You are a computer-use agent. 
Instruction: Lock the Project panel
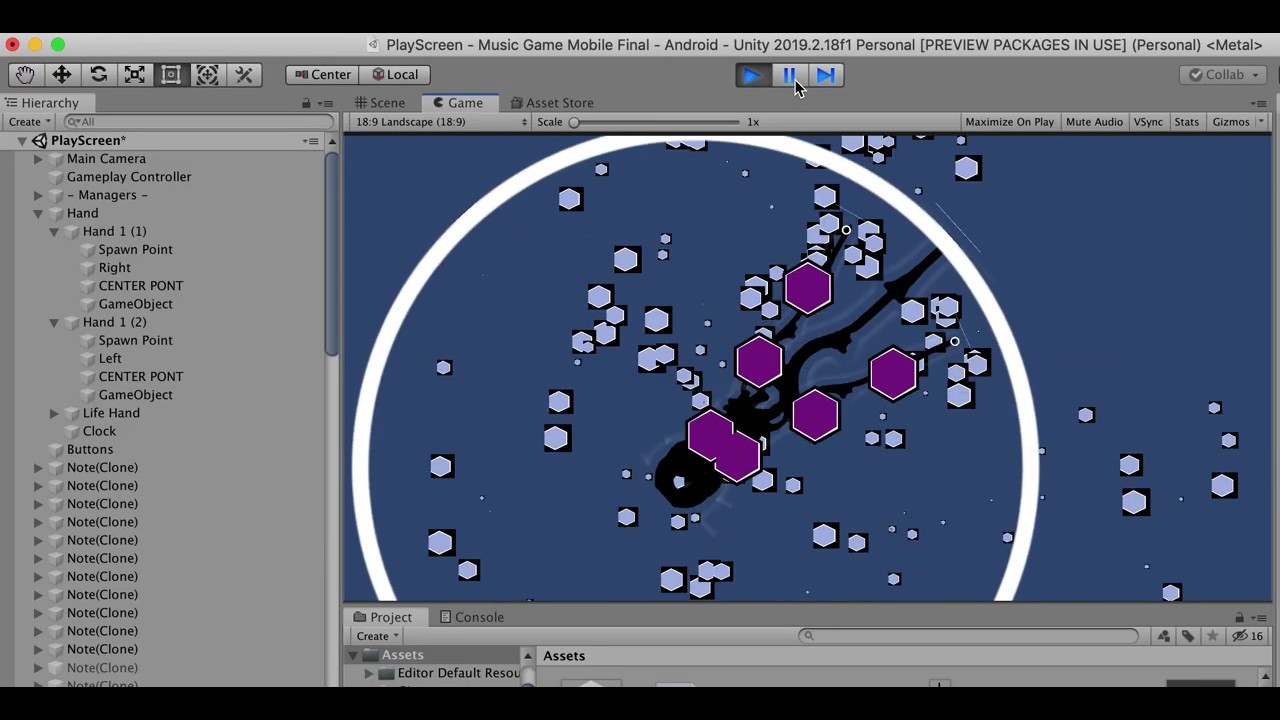pos(1239,617)
